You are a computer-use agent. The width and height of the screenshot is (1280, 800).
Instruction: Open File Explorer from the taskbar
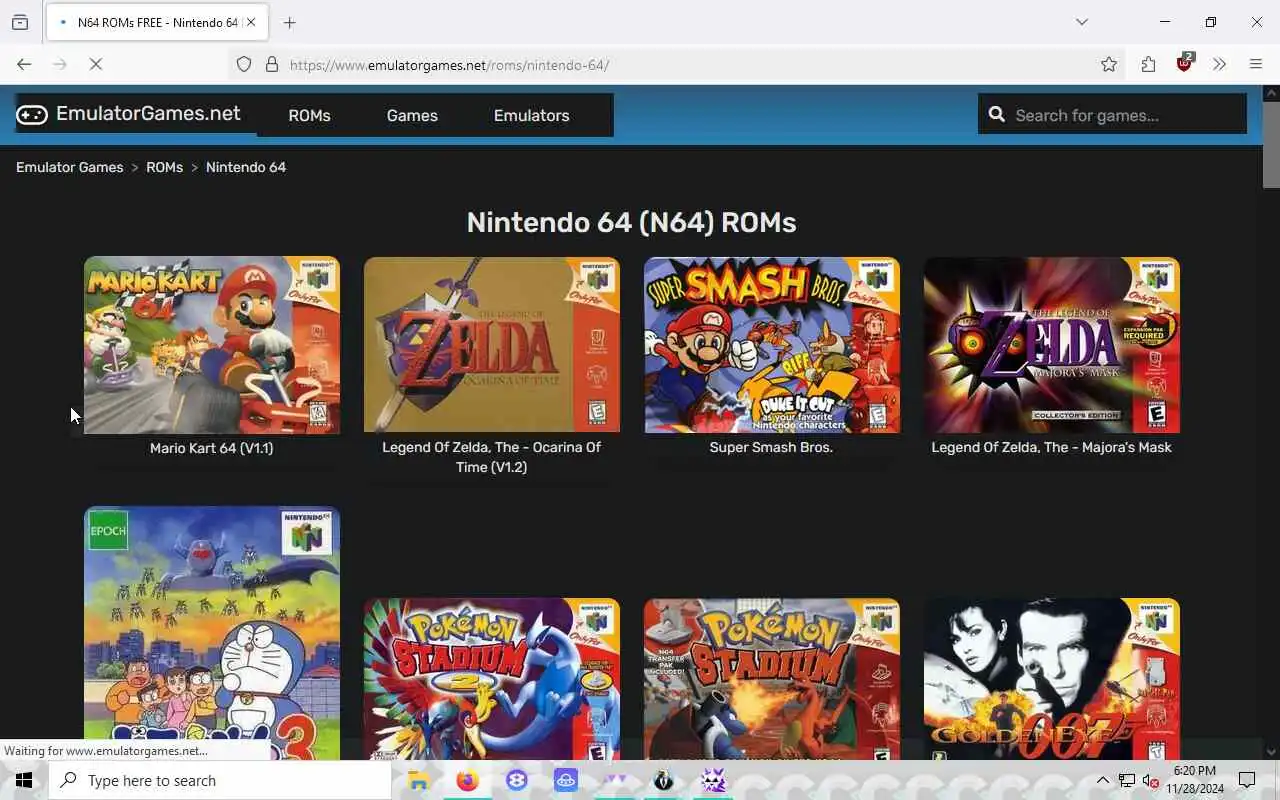[x=419, y=780]
